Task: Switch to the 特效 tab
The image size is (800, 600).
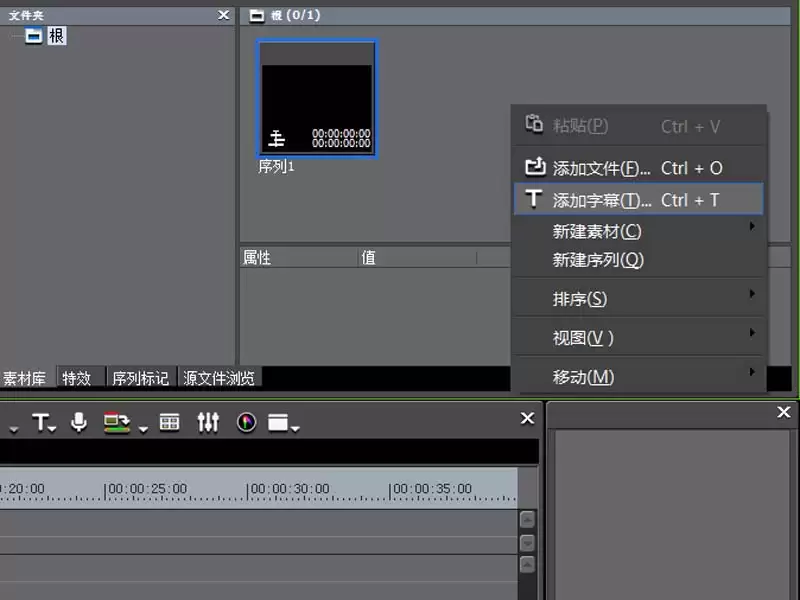Action: pyautogui.click(x=77, y=378)
